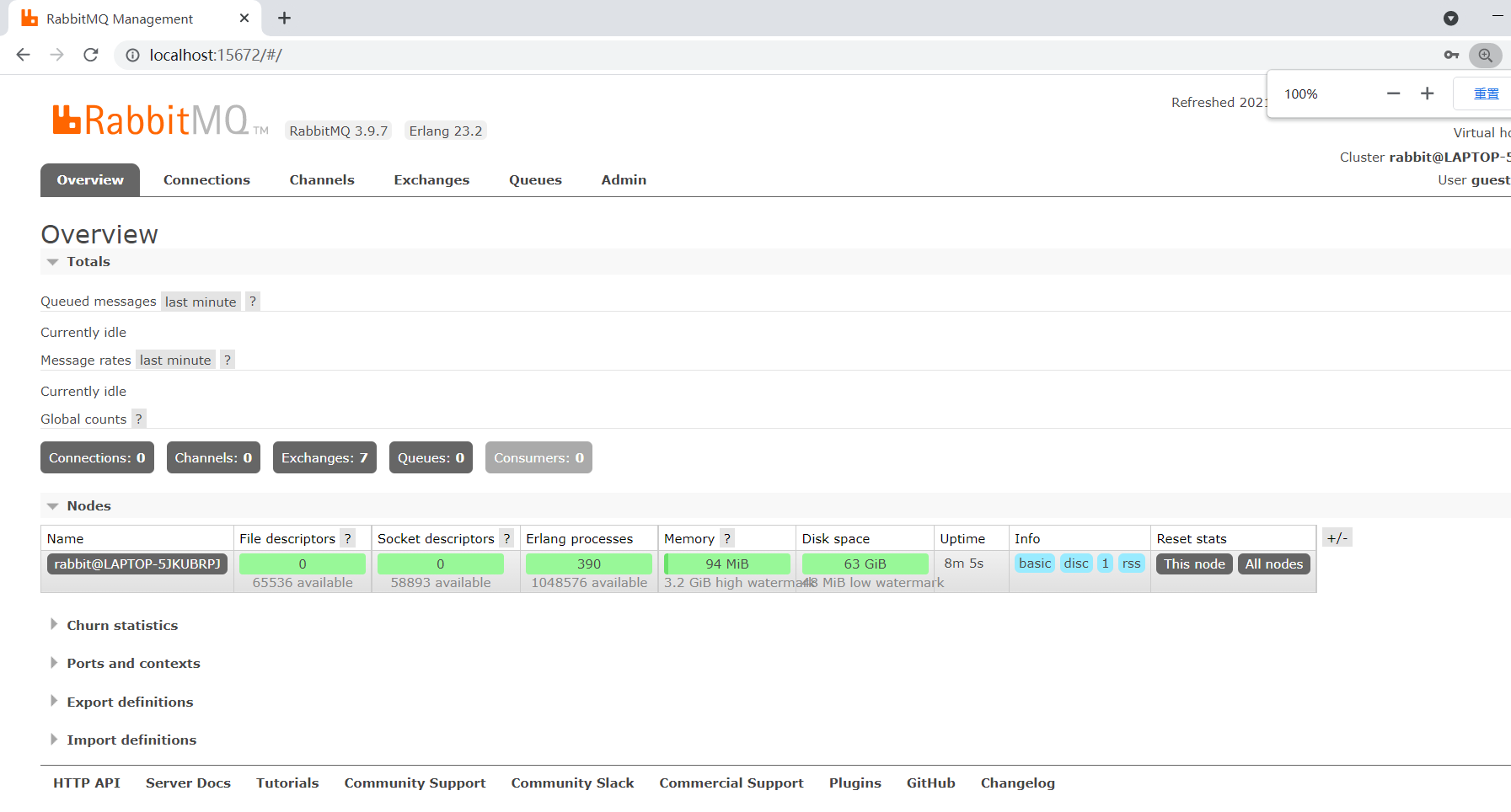Screen dimensions: 1511x812
Task: Change the Queued messages last minute range
Action: click(201, 302)
